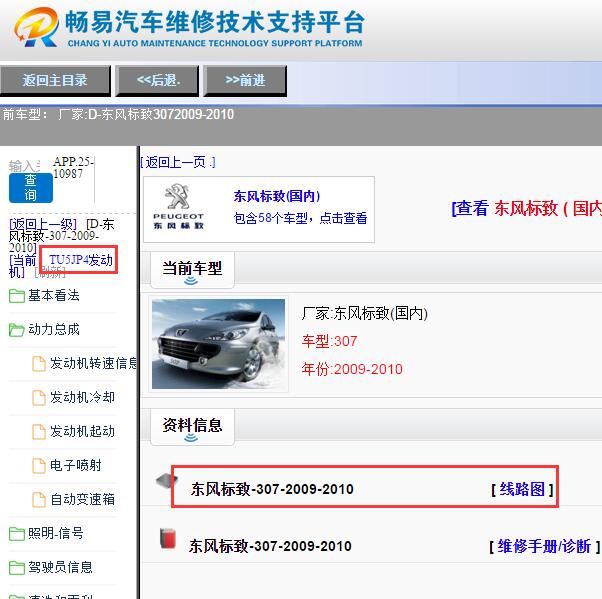The height and width of the screenshot is (599, 602).
Task: Click the Peugeot 307 car thumbnail
Action: [x=218, y=344]
